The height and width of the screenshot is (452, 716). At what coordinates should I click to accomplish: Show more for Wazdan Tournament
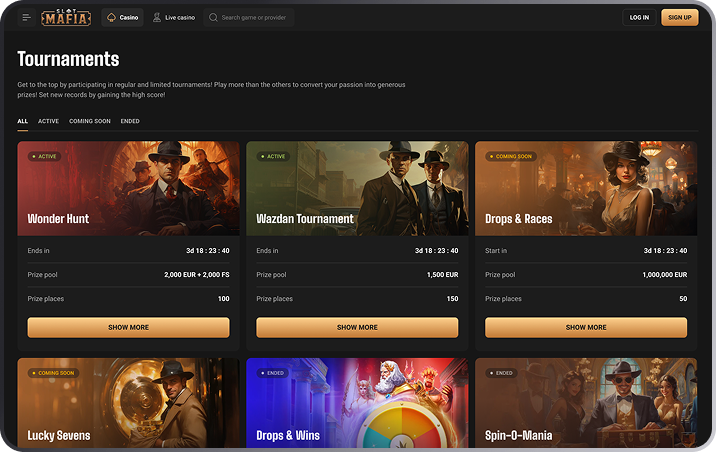coord(357,327)
